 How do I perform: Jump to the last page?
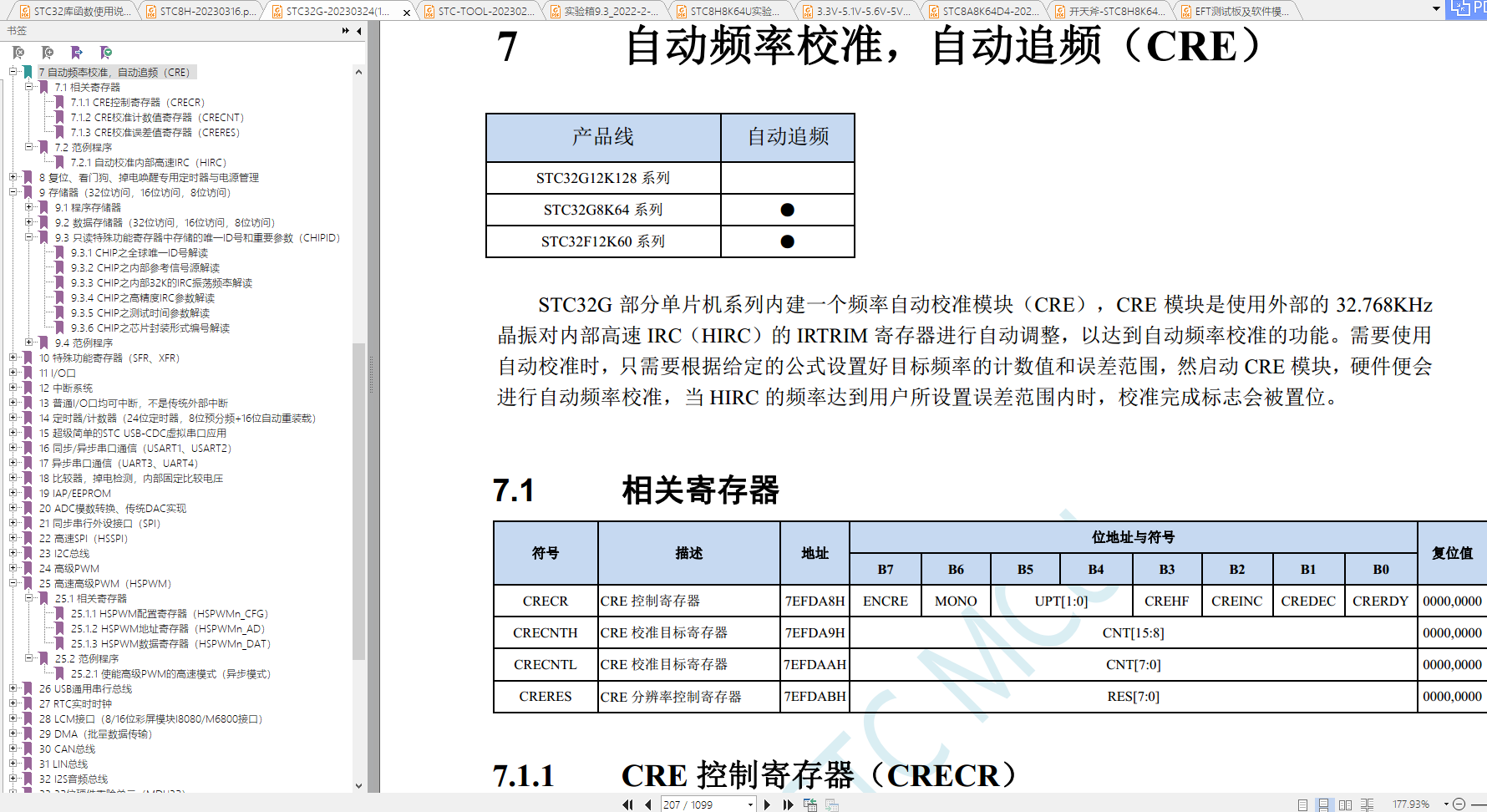click(x=788, y=804)
